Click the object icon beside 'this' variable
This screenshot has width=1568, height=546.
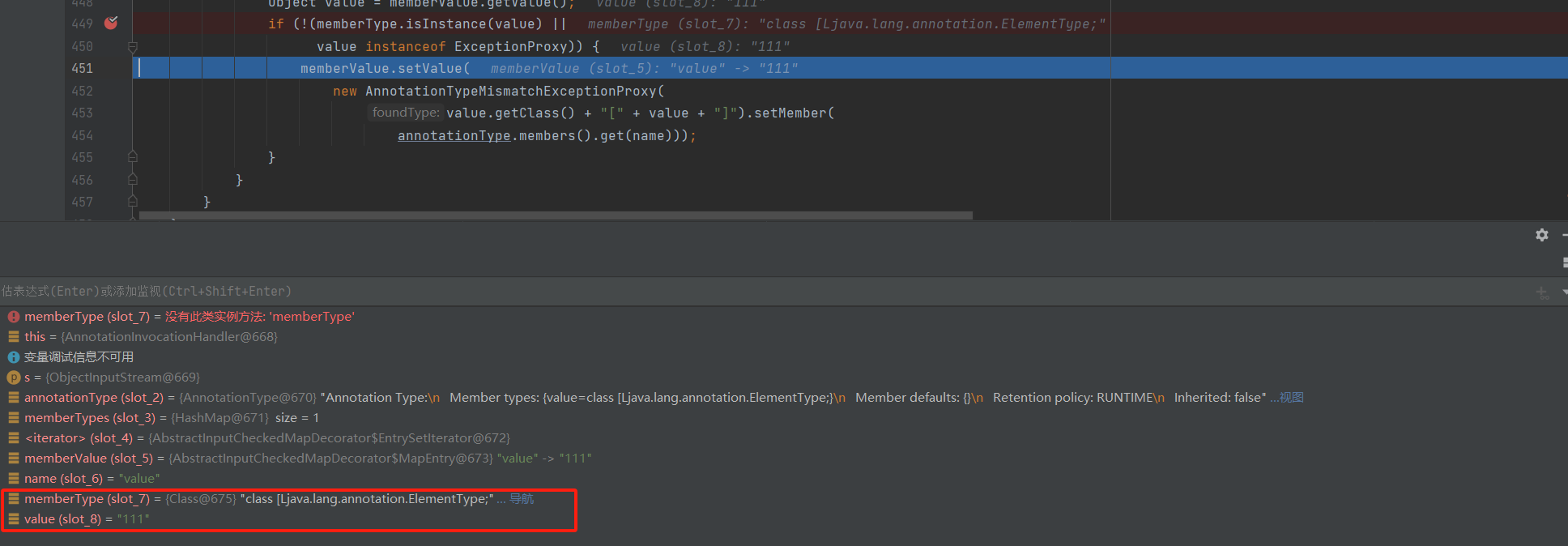coord(14,337)
